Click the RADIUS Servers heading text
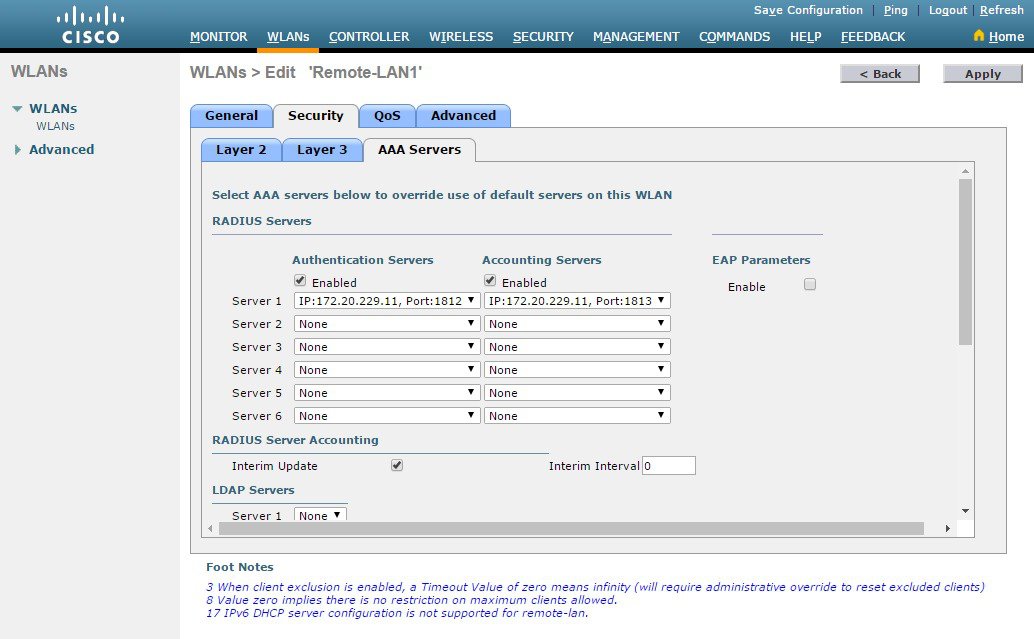The width and height of the screenshot is (1034, 639). tap(262, 221)
